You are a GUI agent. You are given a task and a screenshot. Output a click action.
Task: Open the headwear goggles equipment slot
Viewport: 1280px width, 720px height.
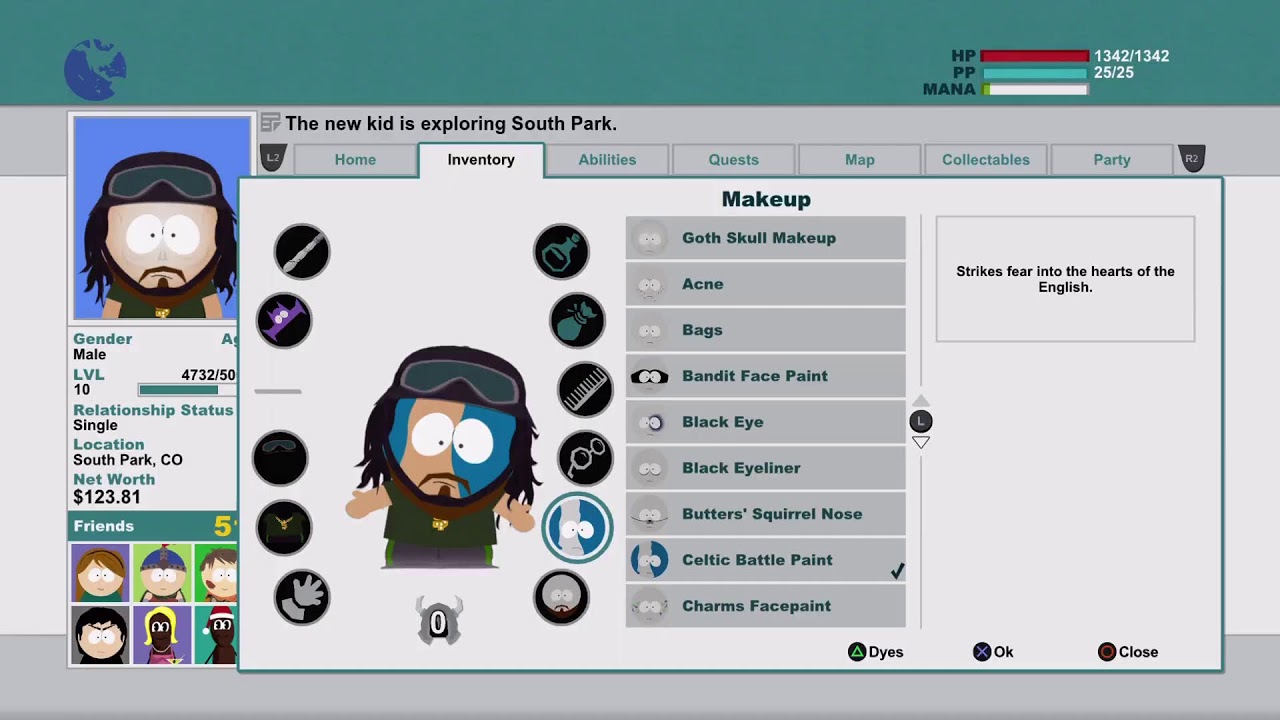tap(280, 459)
